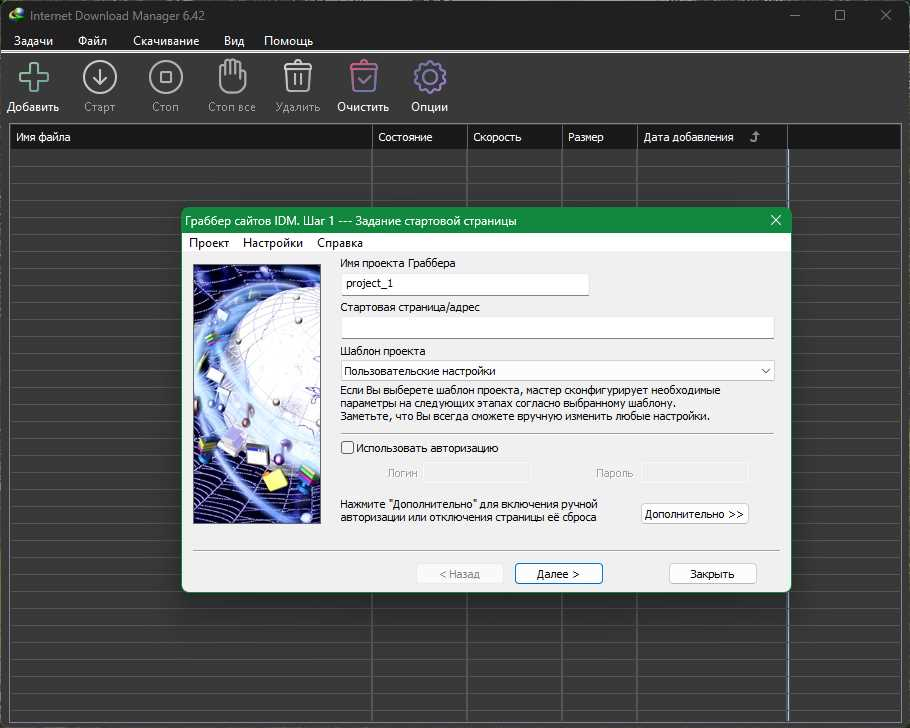Image resolution: width=910 pixels, height=728 pixels.
Task: Open the Справка menu in grabber dialog
Action: pos(340,243)
